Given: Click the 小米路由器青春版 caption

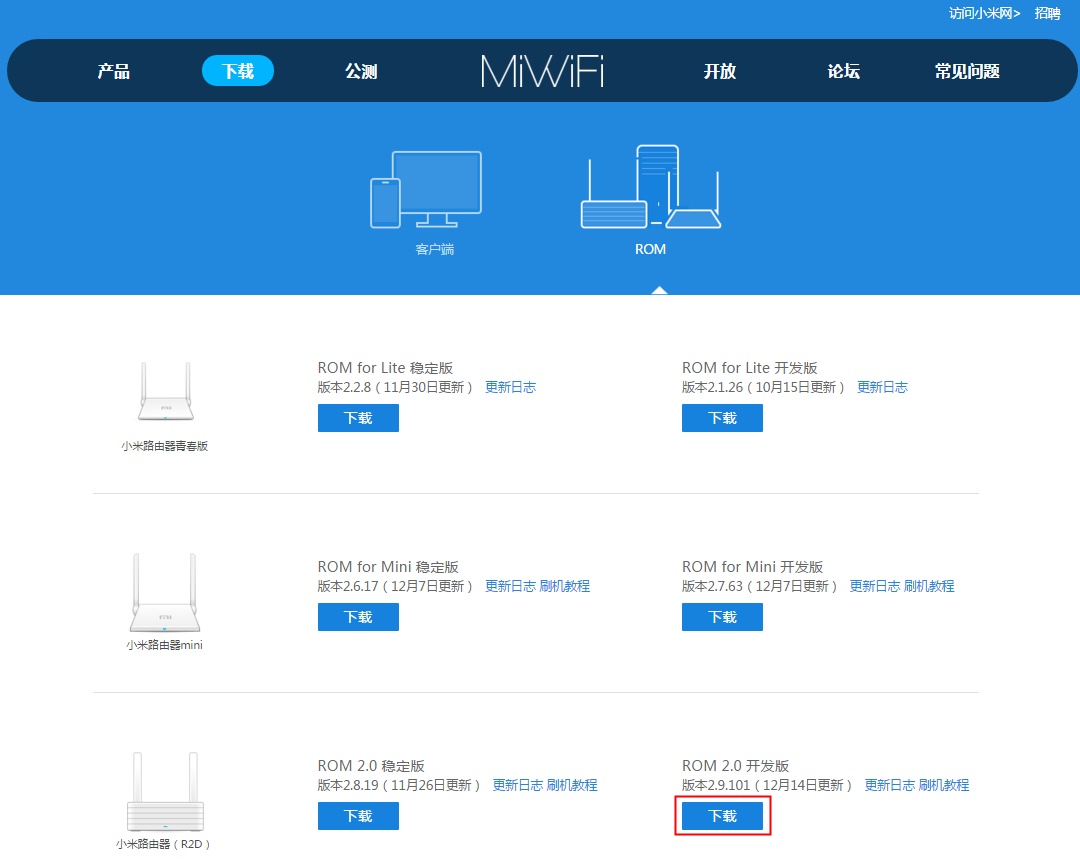Looking at the screenshot, I should click(x=165, y=446).
